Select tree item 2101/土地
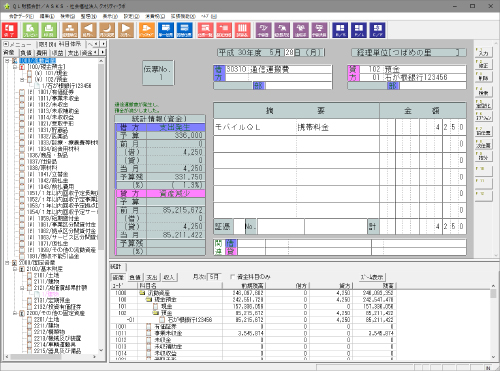 coord(46,275)
